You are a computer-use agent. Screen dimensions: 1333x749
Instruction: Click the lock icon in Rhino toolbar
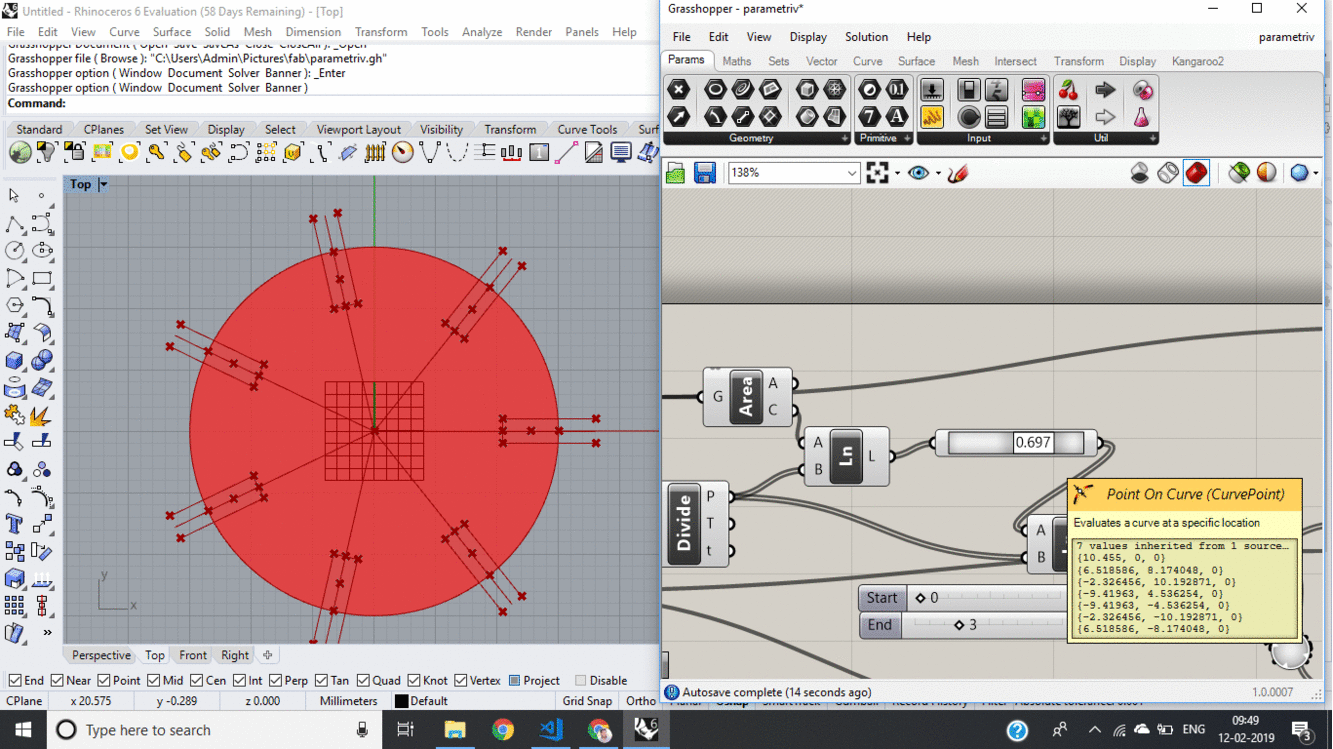[74, 153]
